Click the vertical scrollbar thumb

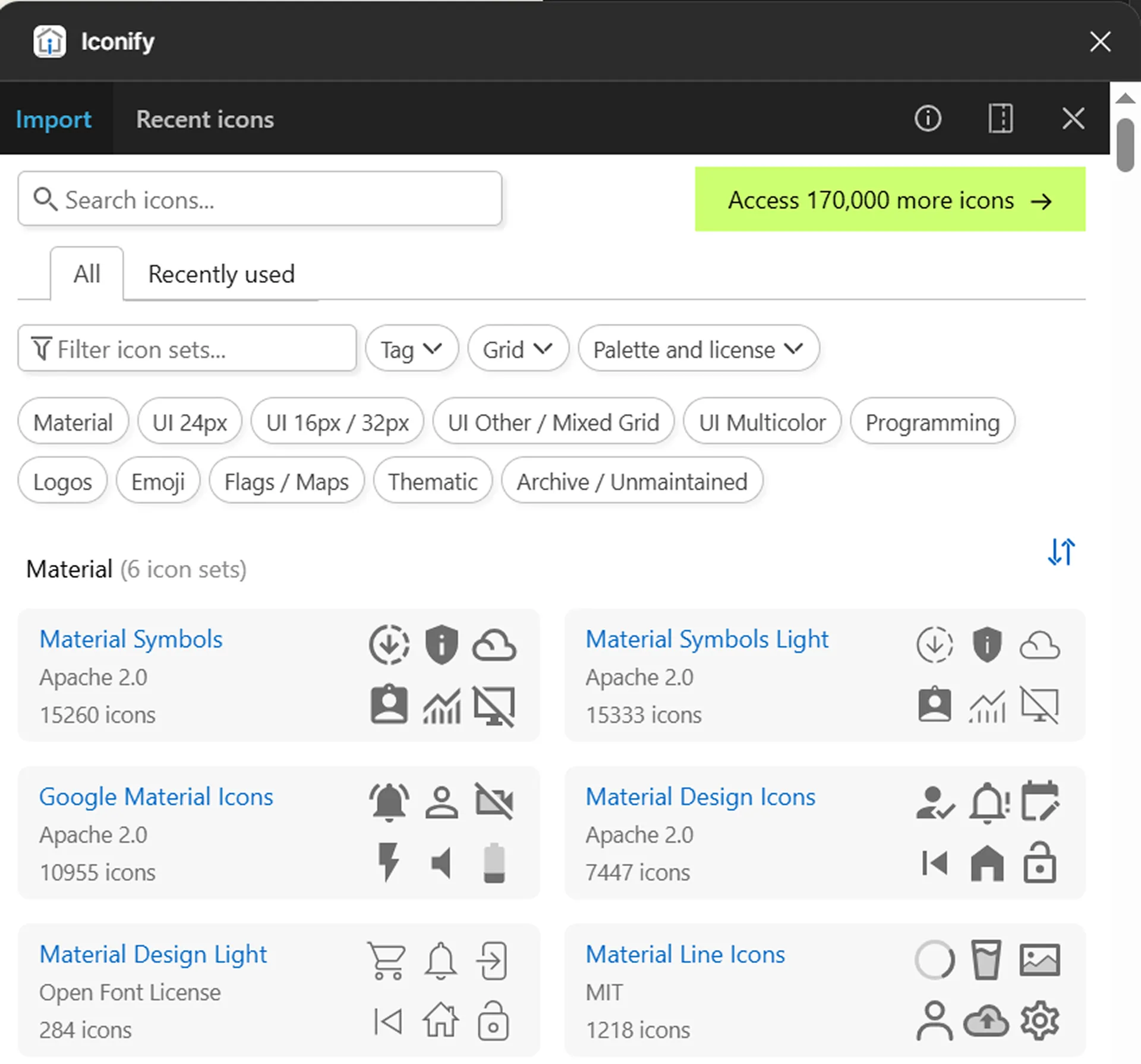pyautogui.click(x=1126, y=145)
